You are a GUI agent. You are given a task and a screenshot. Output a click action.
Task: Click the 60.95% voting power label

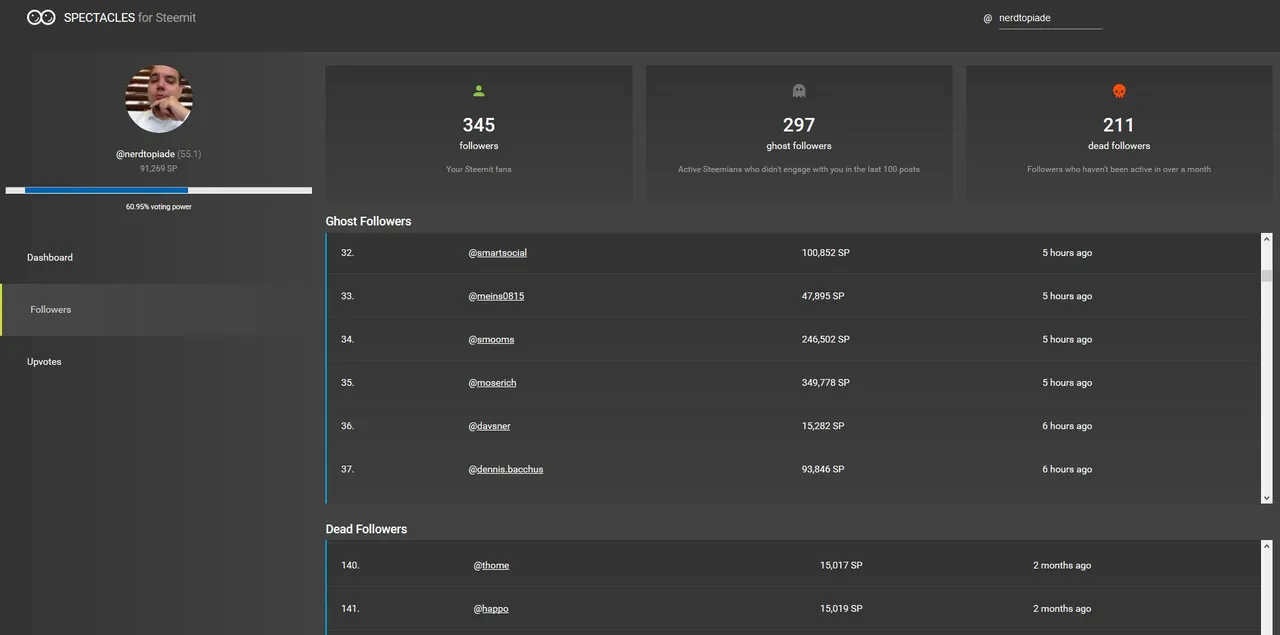click(x=158, y=207)
